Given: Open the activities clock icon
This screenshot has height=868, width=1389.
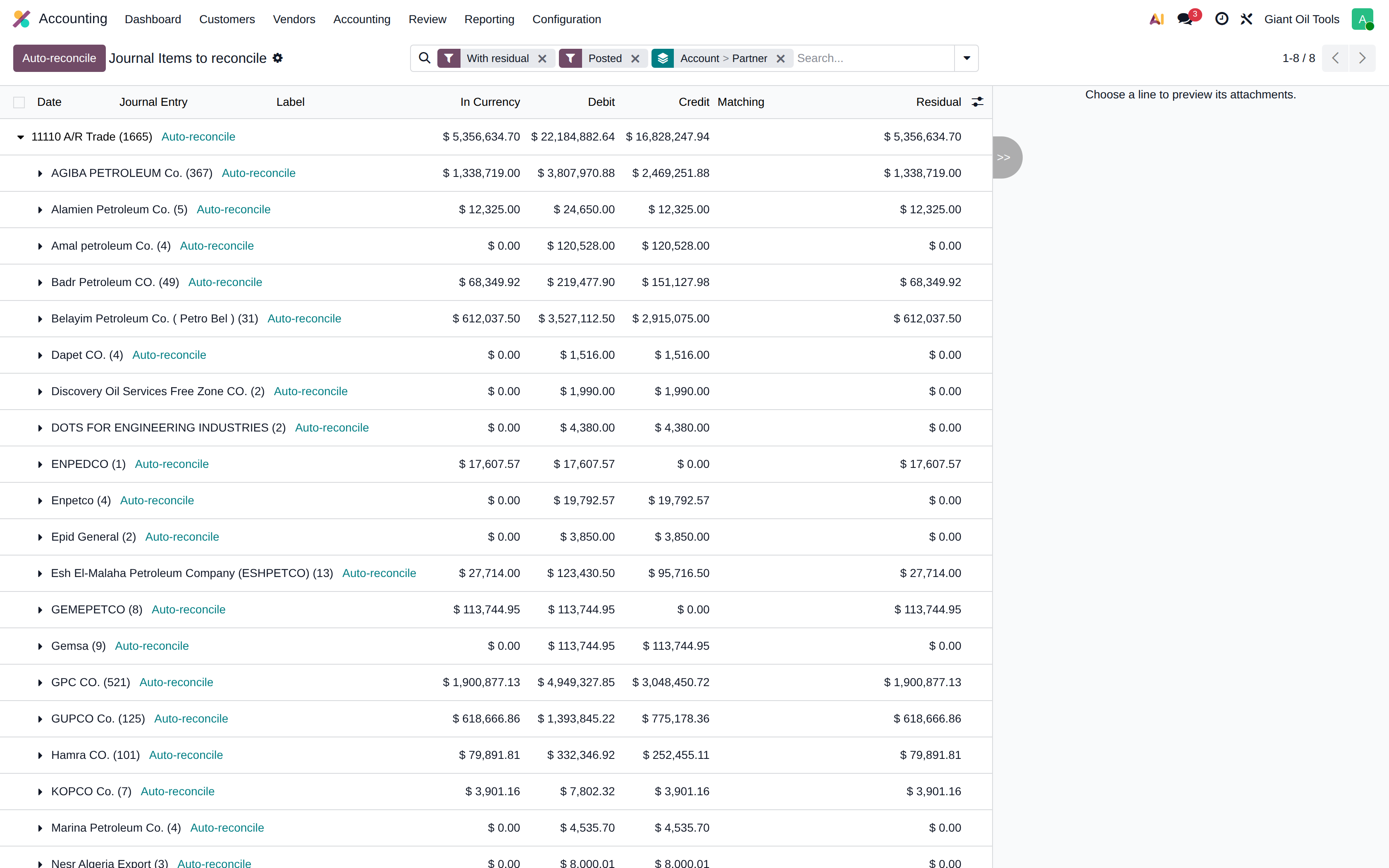Looking at the screenshot, I should click(1222, 19).
